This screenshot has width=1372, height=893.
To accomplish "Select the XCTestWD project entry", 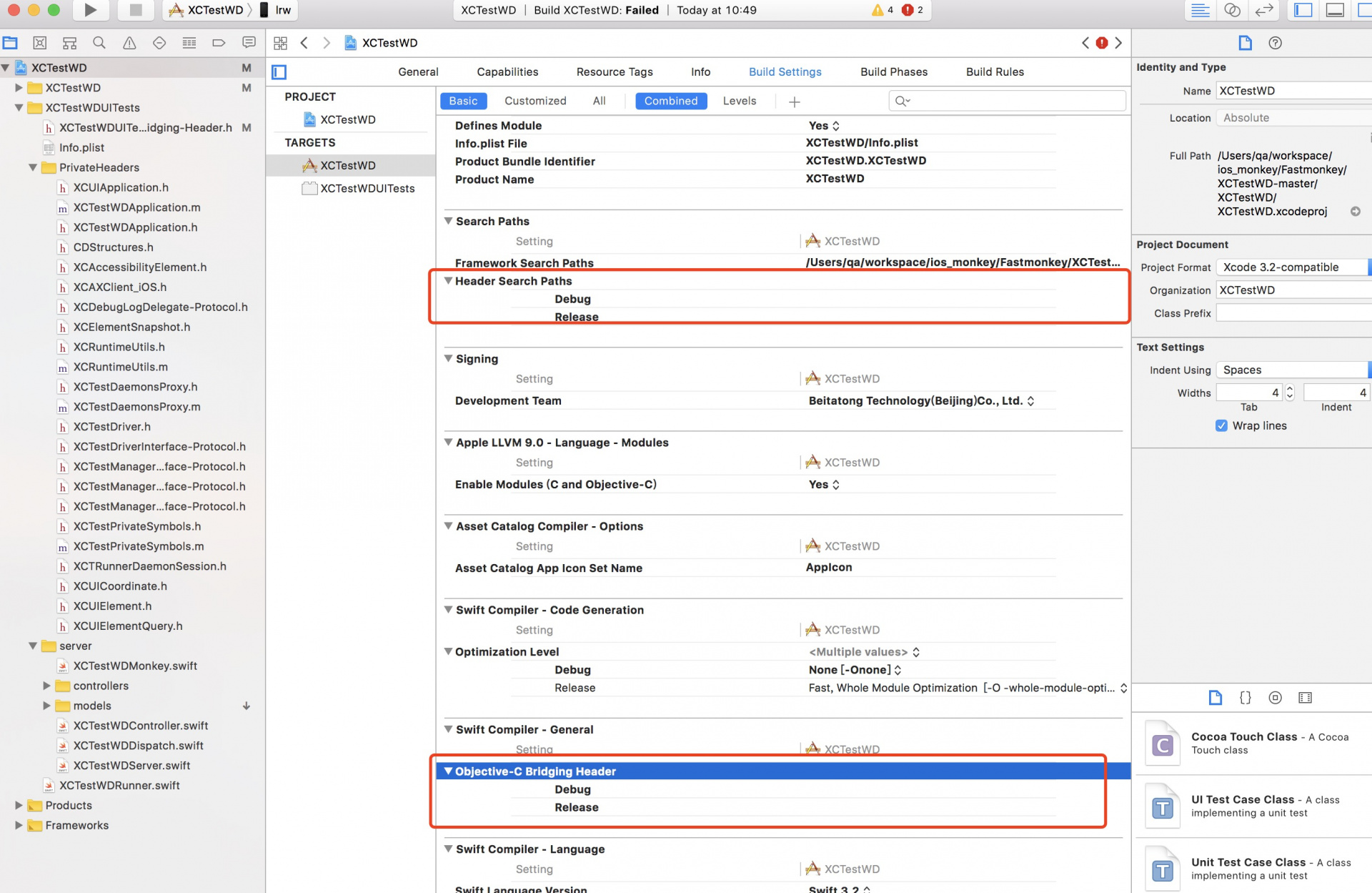I will point(339,119).
